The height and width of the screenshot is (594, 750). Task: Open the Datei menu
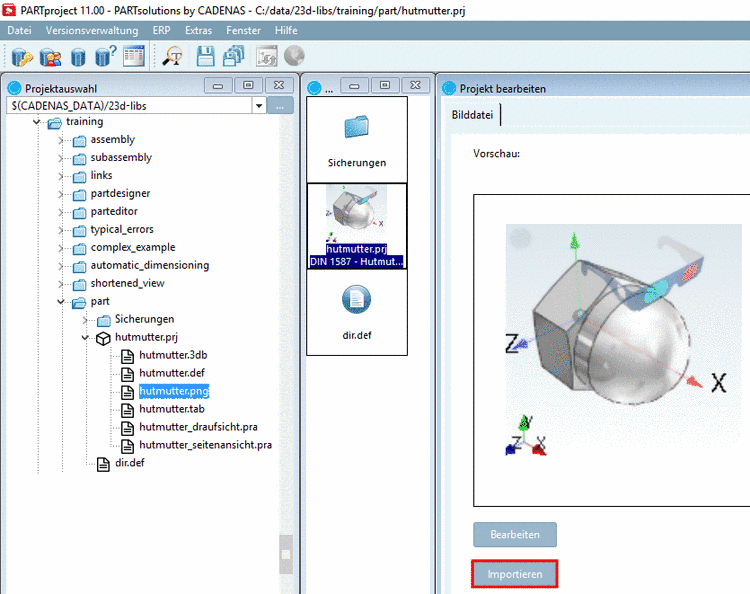(x=20, y=31)
